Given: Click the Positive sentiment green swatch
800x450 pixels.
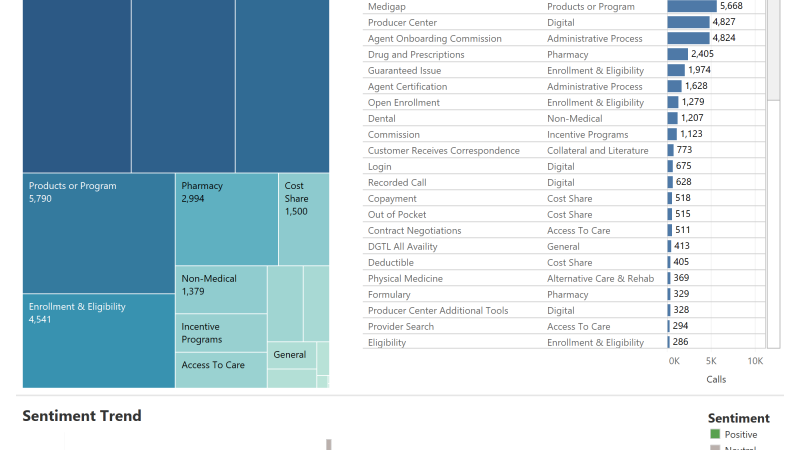Looking at the screenshot, I should tap(715, 434).
